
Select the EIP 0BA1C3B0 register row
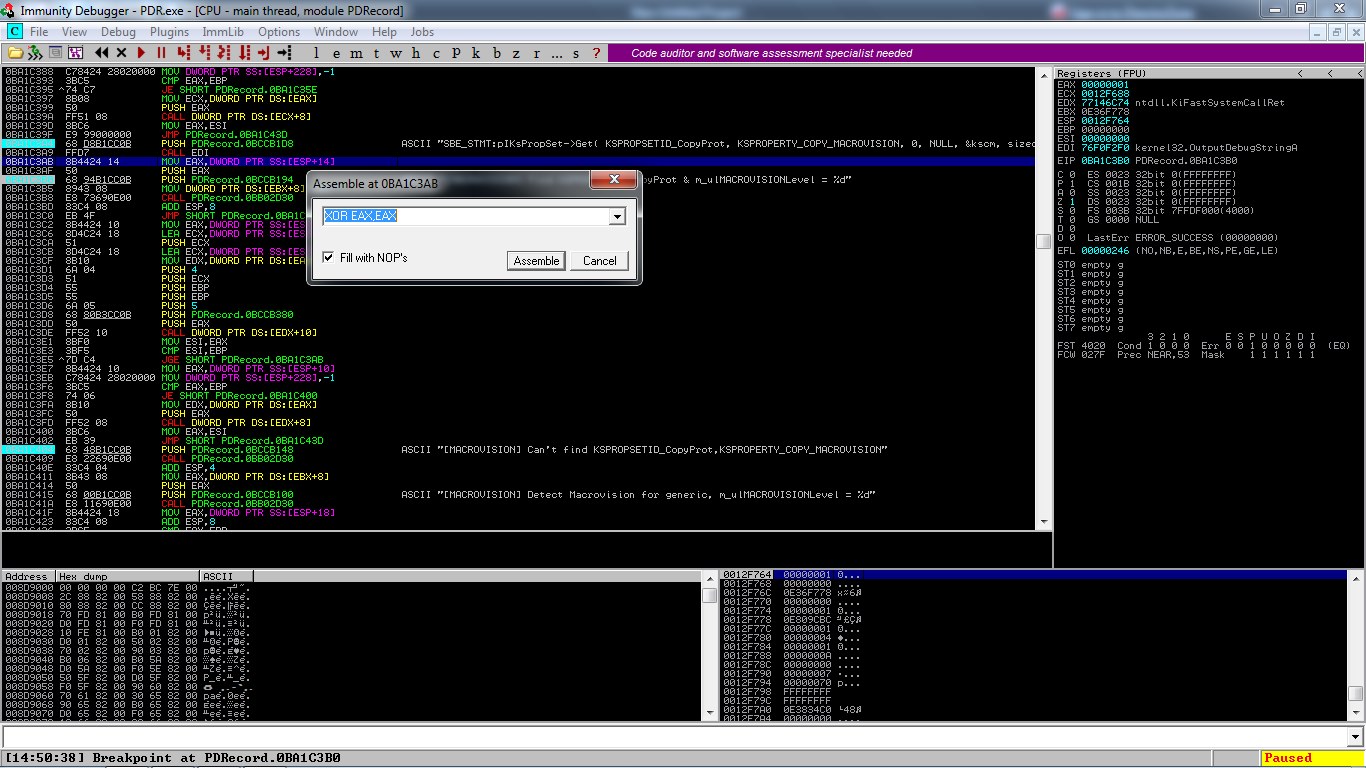click(x=1147, y=160)
